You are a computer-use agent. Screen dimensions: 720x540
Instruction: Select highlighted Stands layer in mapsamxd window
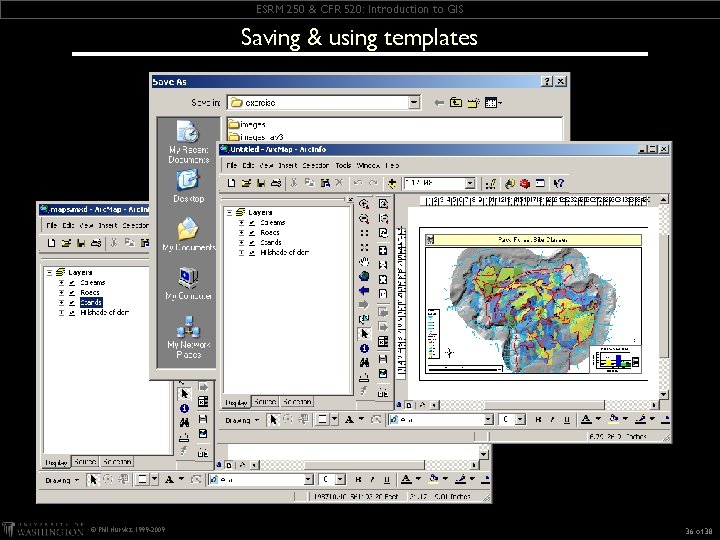click(x=91, y=303)
